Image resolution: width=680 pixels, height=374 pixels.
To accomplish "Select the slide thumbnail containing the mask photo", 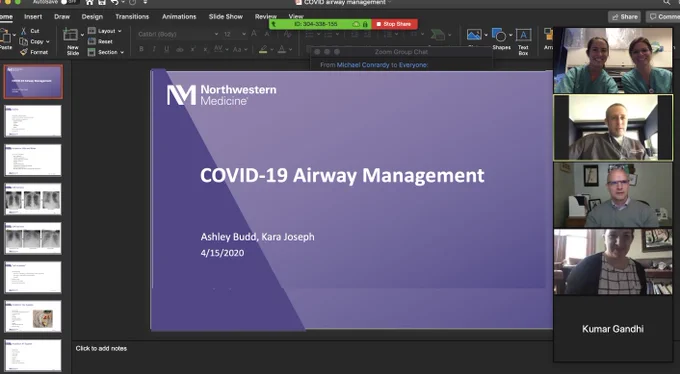I will [x=33, y=316].
